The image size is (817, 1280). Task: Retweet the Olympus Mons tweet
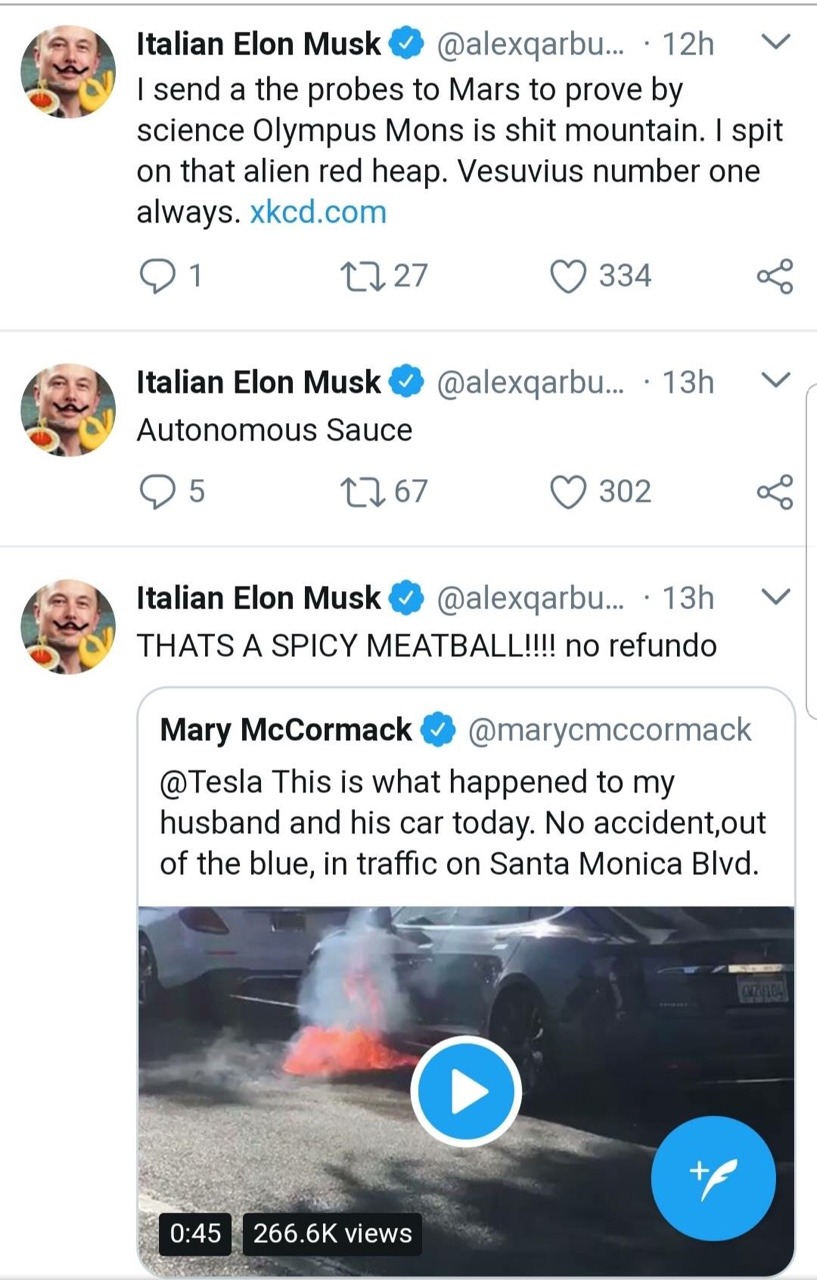point(357,275)
